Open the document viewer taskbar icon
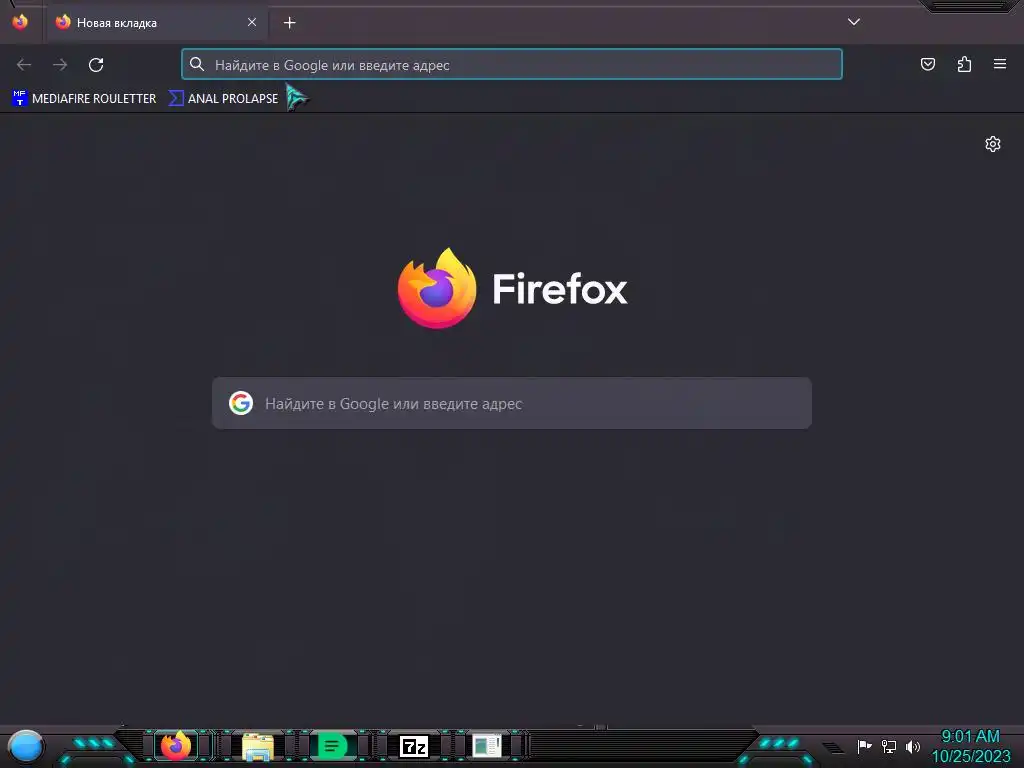The height and width of the screenshot is (768, 1024). click(487, 746)
